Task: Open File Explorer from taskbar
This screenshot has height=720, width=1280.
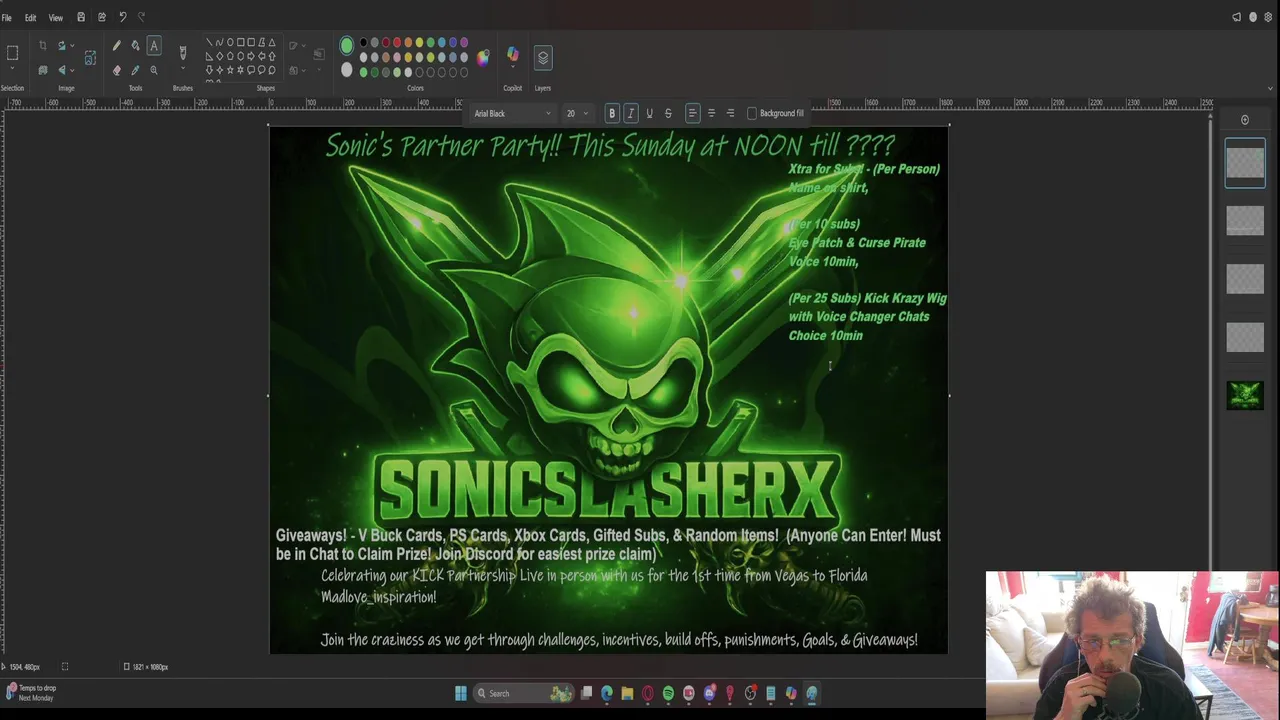Action: [x=627, y=693]
